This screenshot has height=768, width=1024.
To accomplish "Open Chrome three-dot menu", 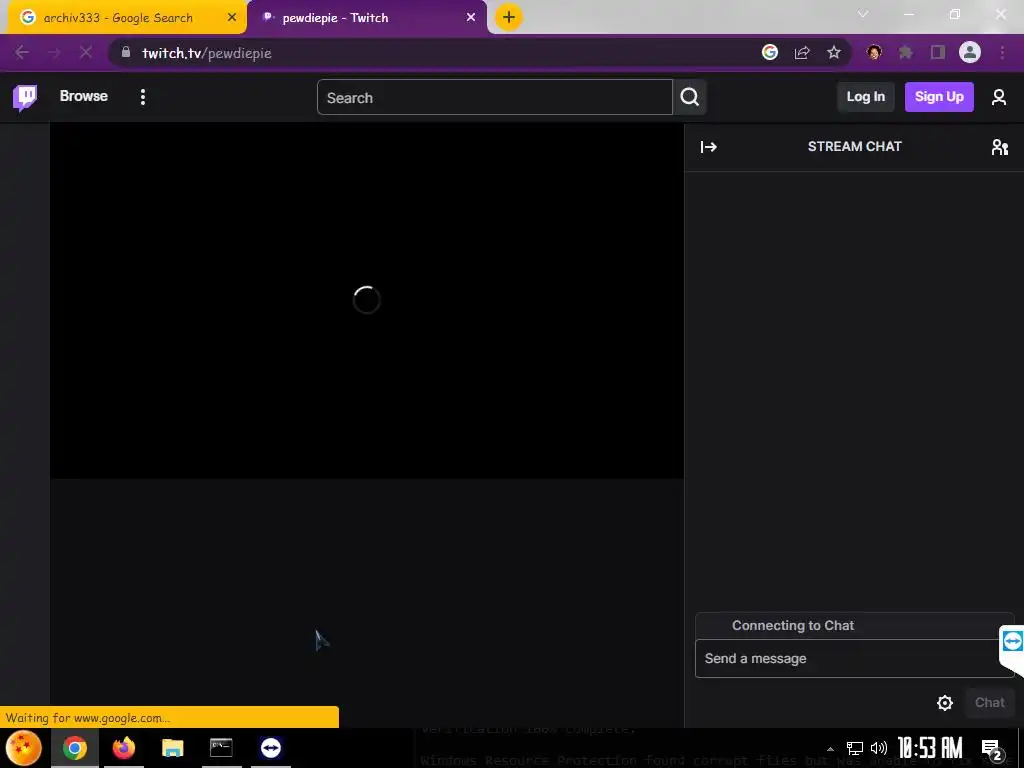I will [1002, 52].
